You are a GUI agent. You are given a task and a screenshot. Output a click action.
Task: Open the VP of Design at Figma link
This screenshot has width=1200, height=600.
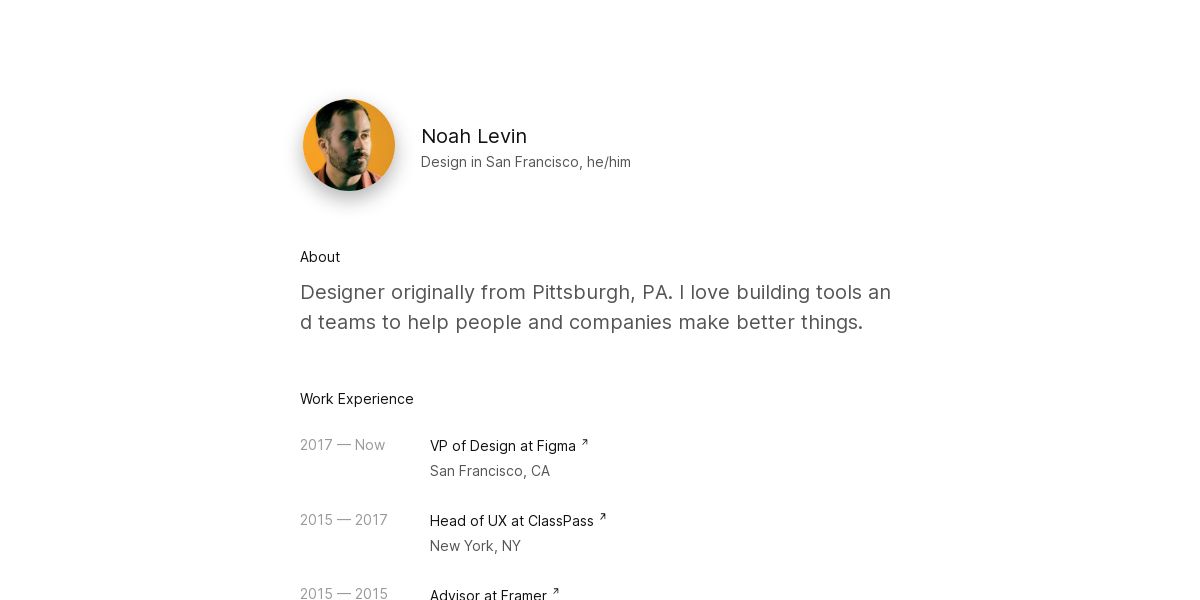click(503, 446)
